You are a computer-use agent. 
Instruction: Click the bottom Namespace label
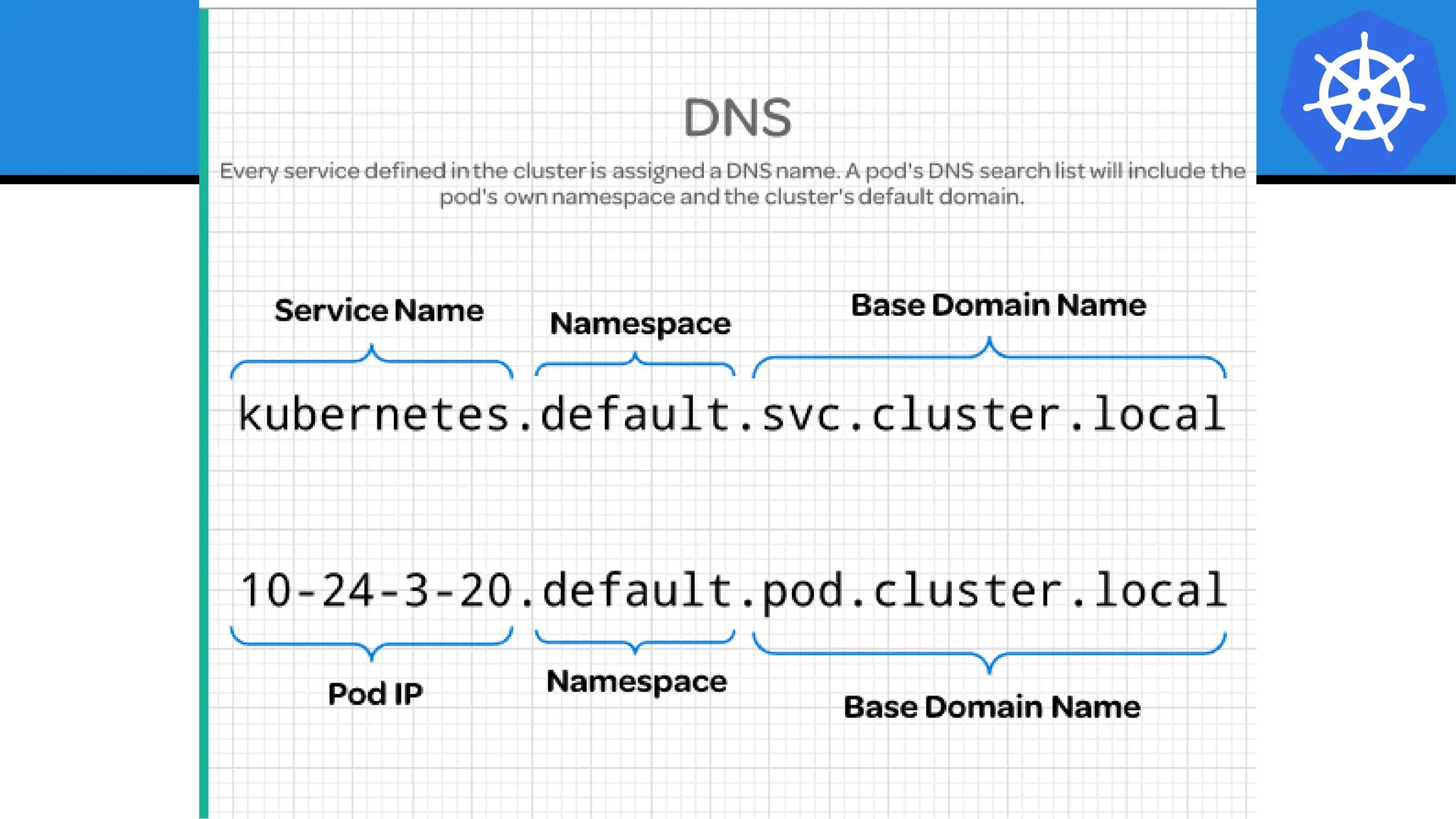coord(636,682)
